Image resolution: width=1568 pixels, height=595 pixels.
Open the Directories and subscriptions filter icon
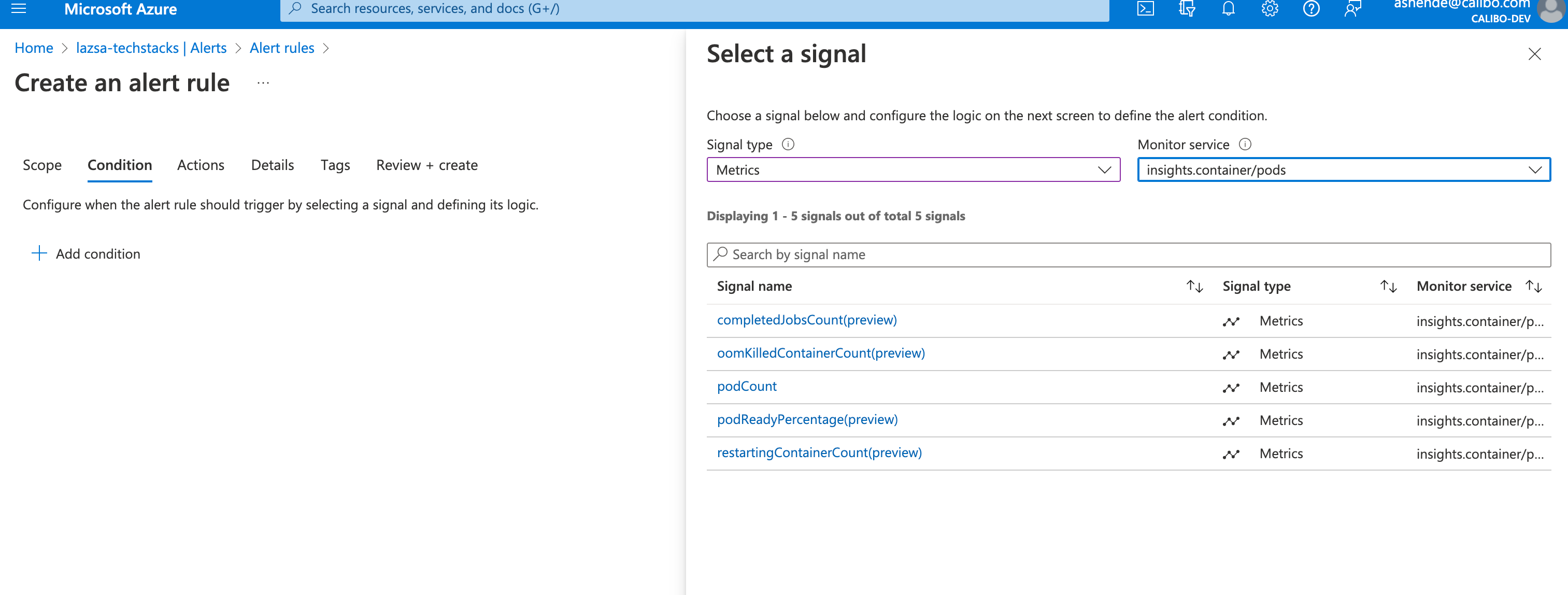click(1187, 8)
